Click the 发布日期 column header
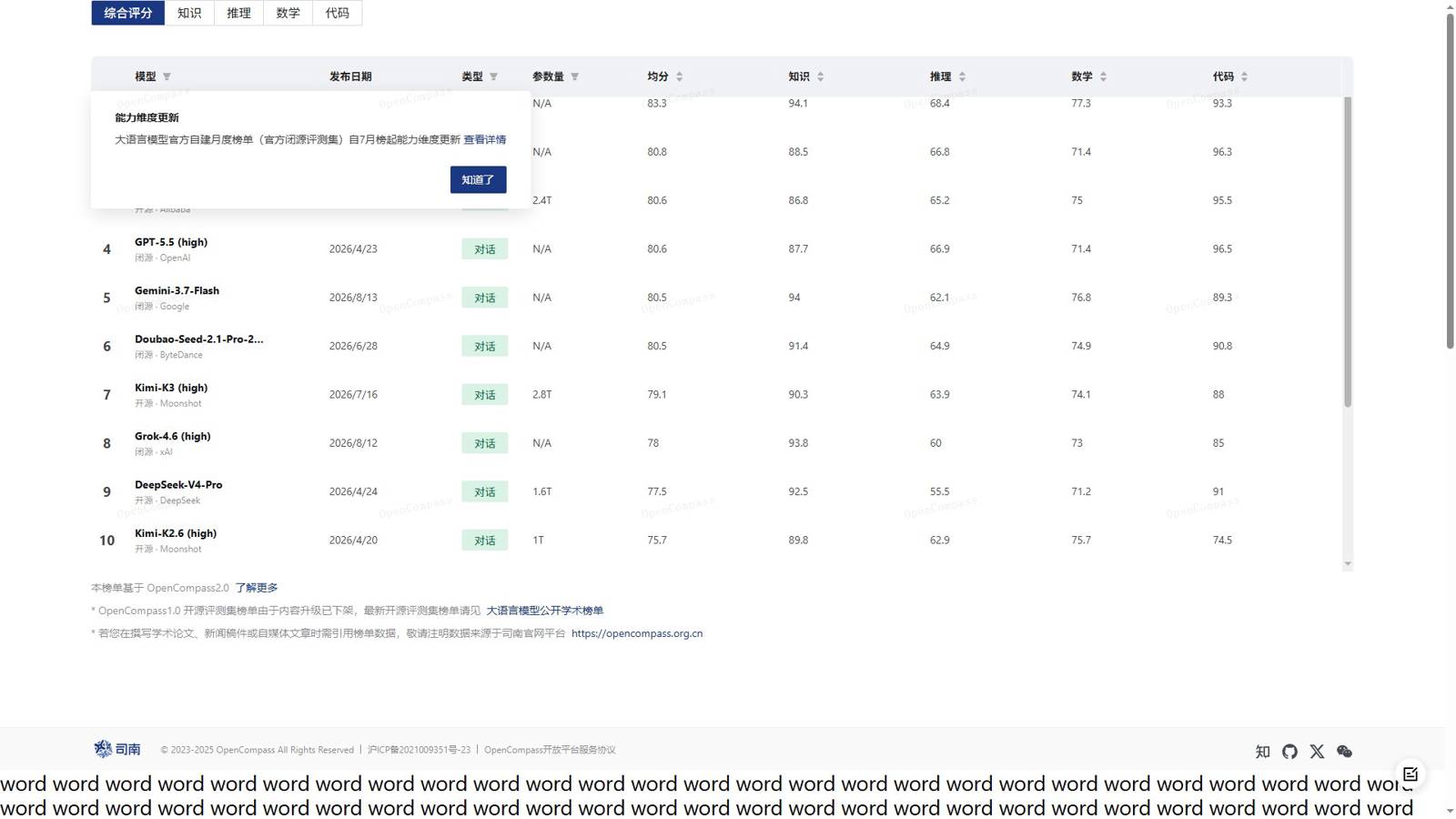This screenshot has height=819, width=1456. click(350, 76)
